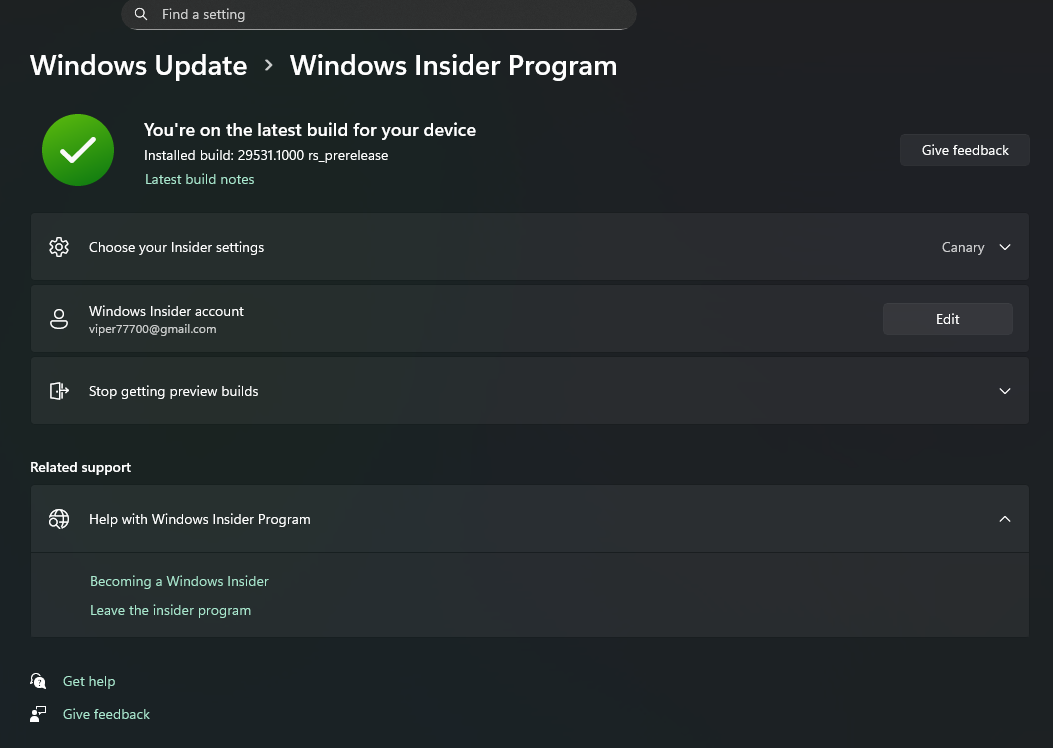Open Leave the insider program link

tap(171, 610)
